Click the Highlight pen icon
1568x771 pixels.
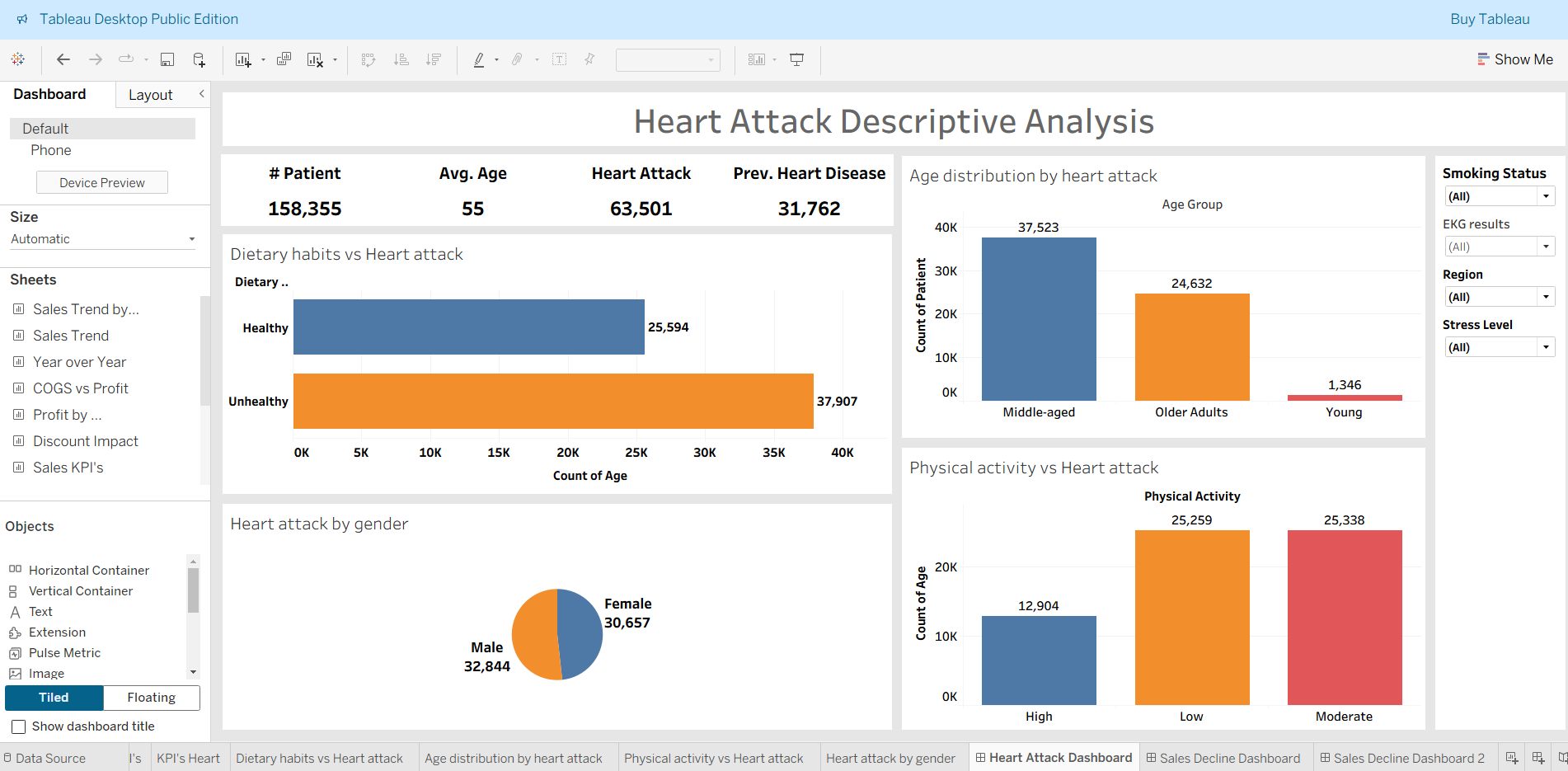point(479,59)
